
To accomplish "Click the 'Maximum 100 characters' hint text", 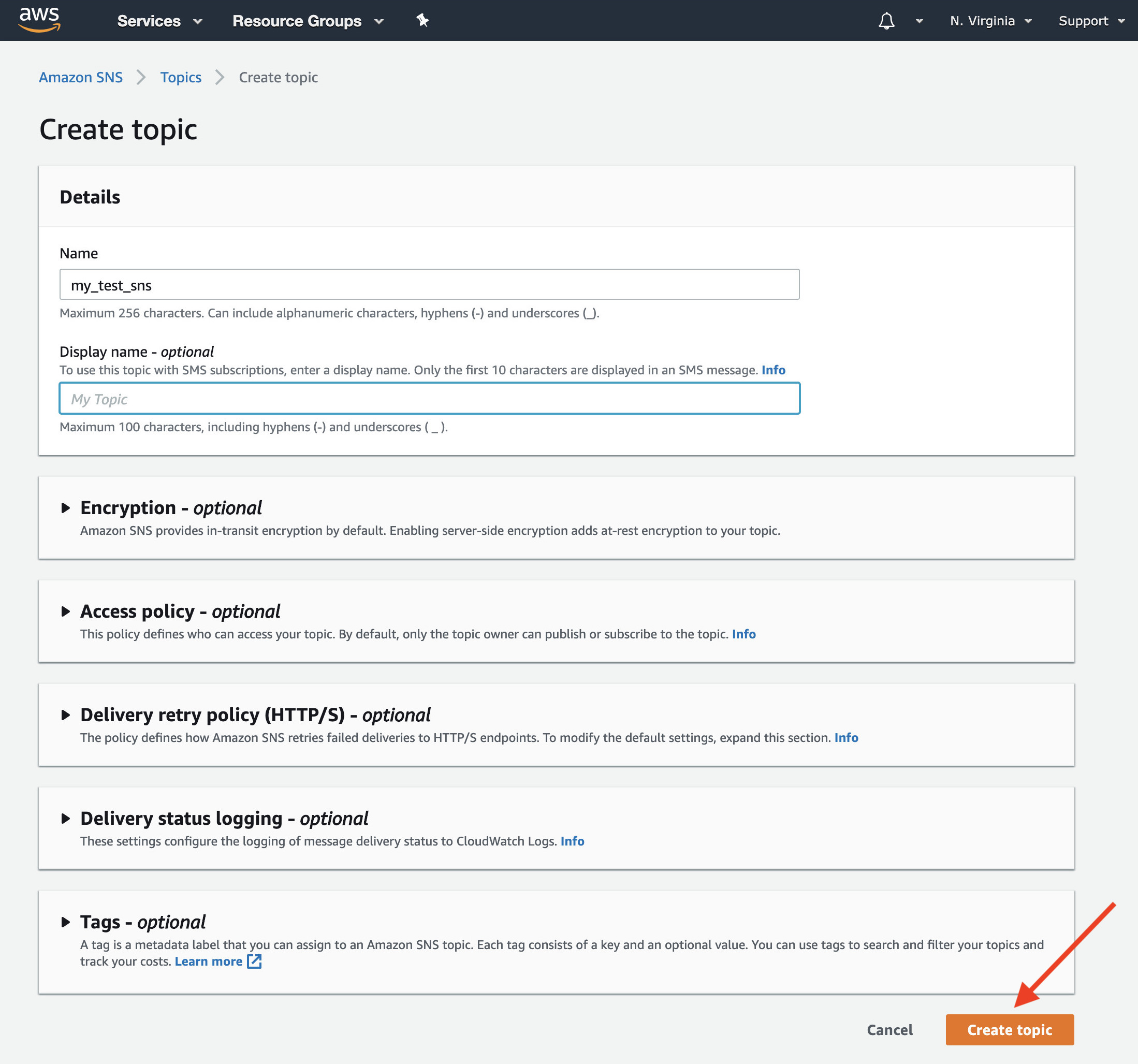I will [x=254, y=427].
